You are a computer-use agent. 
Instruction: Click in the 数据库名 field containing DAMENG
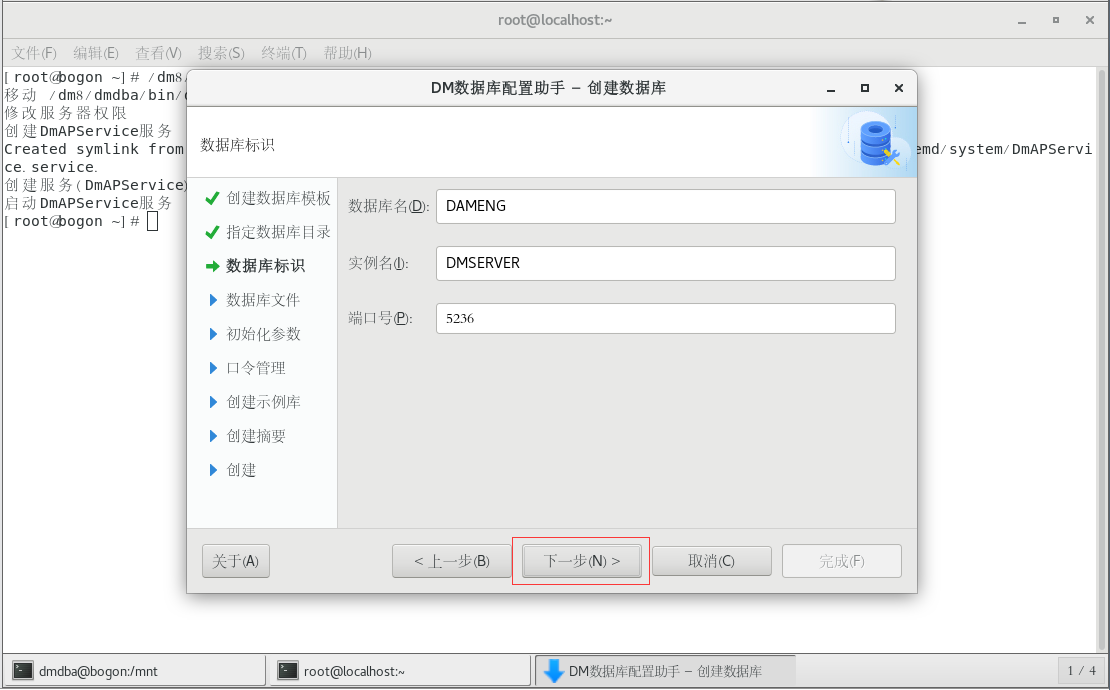(665, 206)
